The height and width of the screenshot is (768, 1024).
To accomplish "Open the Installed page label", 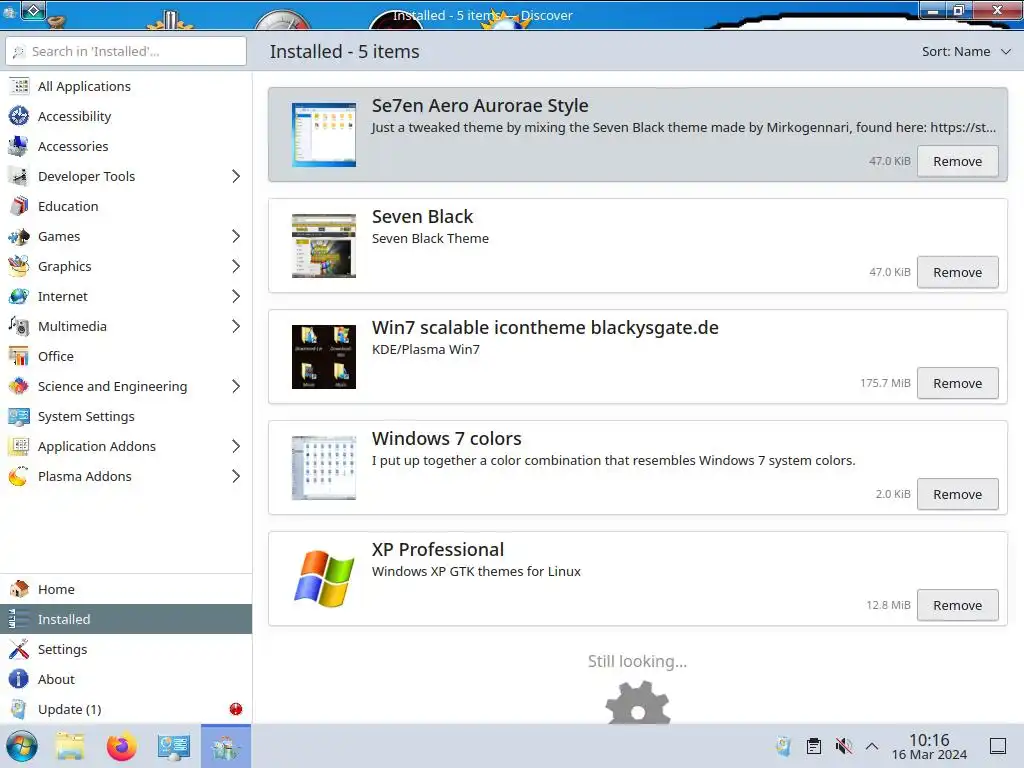I will [64, 619].
